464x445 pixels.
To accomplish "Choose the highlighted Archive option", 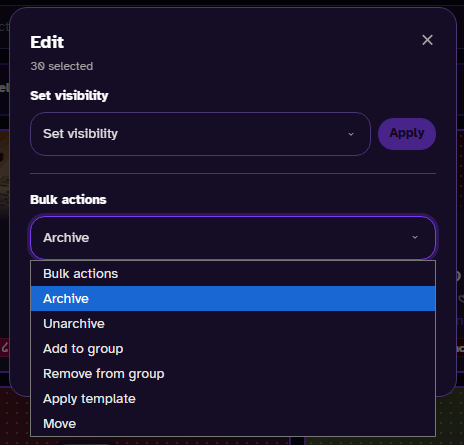I will (233, 299).
